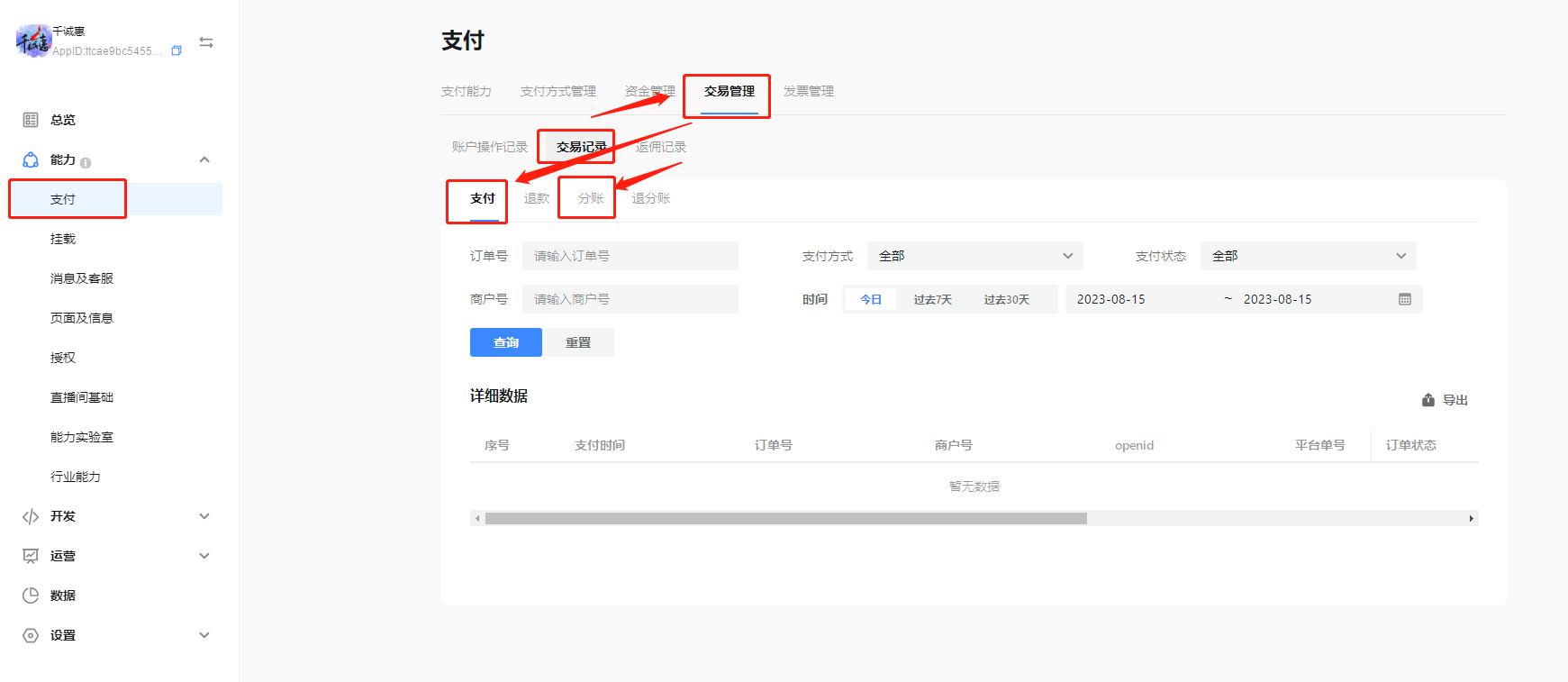Screen dimensions: 1568x682
Task: Click the 总览 overview icon in sidebar
Action: (31, 120)
